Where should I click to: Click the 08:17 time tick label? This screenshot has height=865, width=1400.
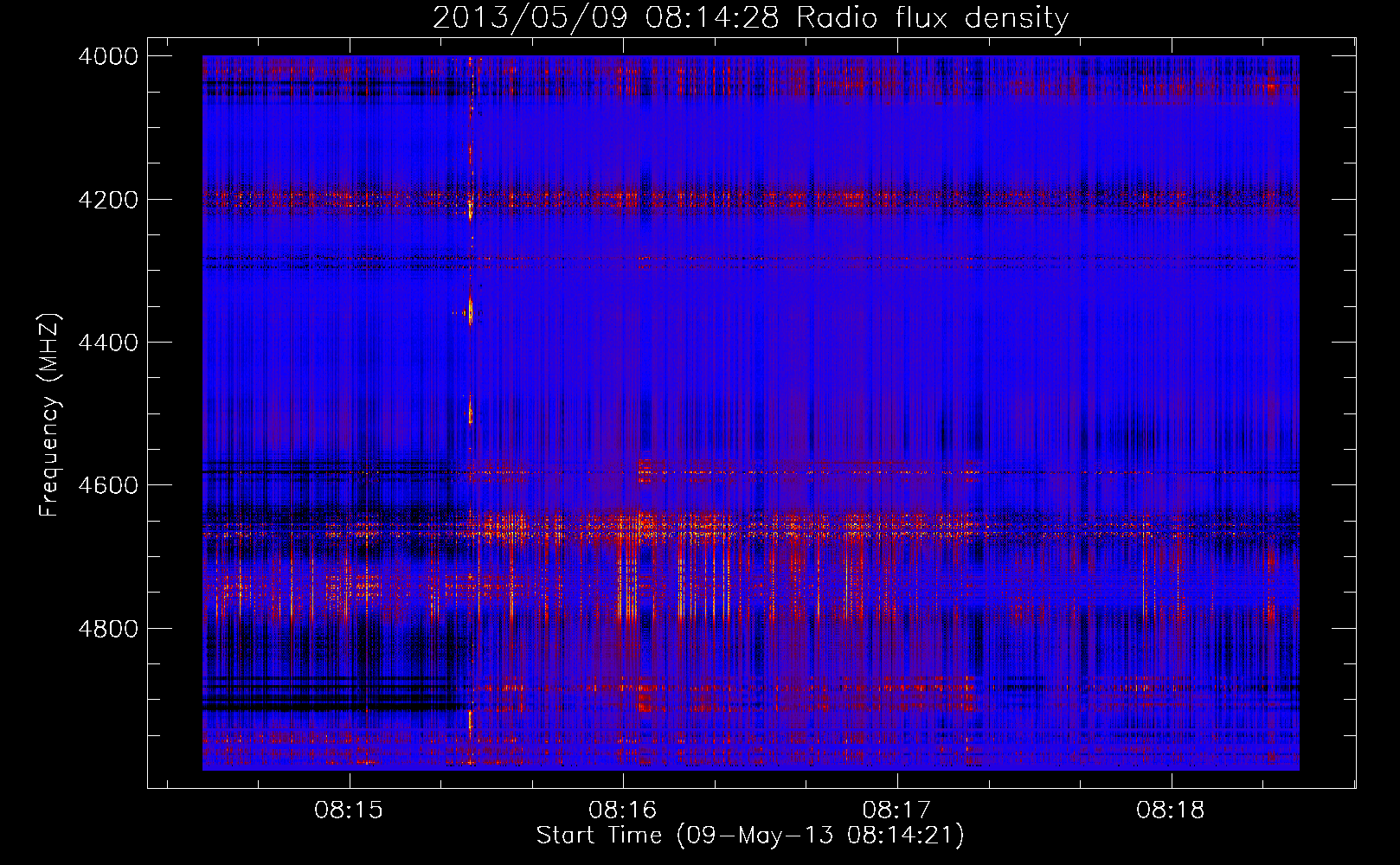(x=897, y=811)
